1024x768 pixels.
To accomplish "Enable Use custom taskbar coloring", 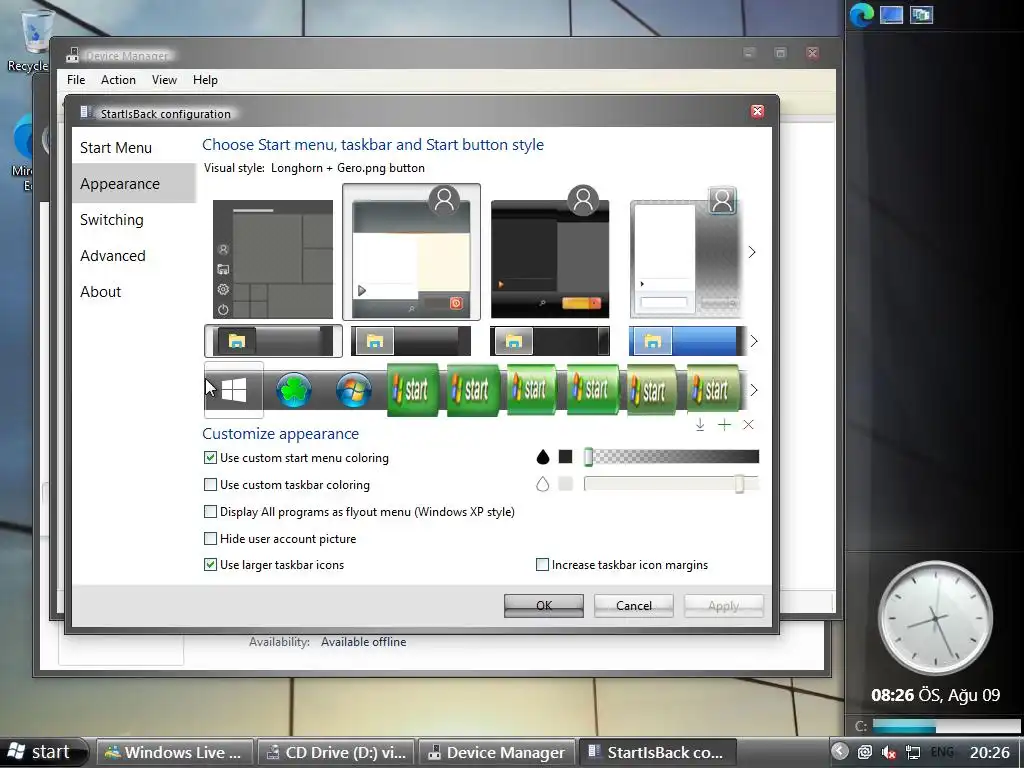I will [210, 485].
